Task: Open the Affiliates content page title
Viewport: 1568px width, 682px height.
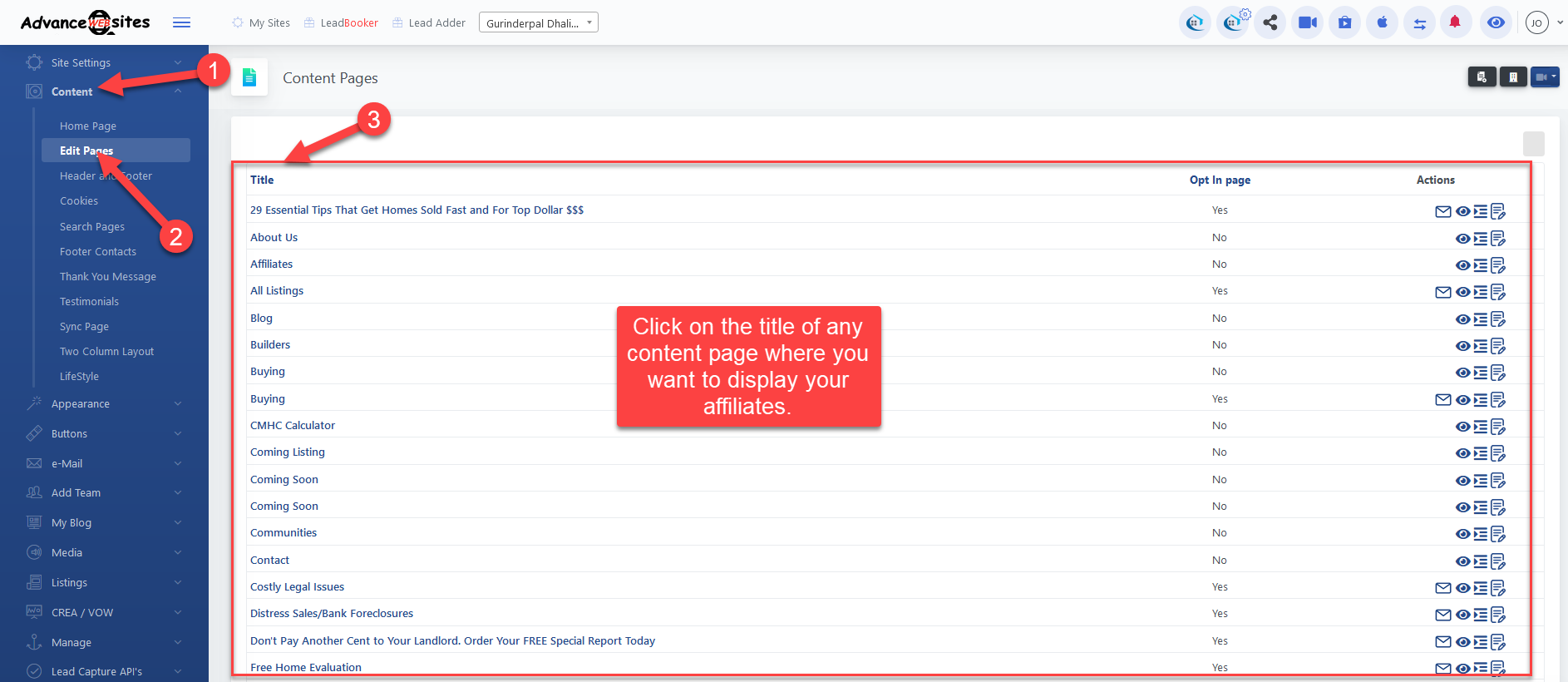Action: pos(271,264)
